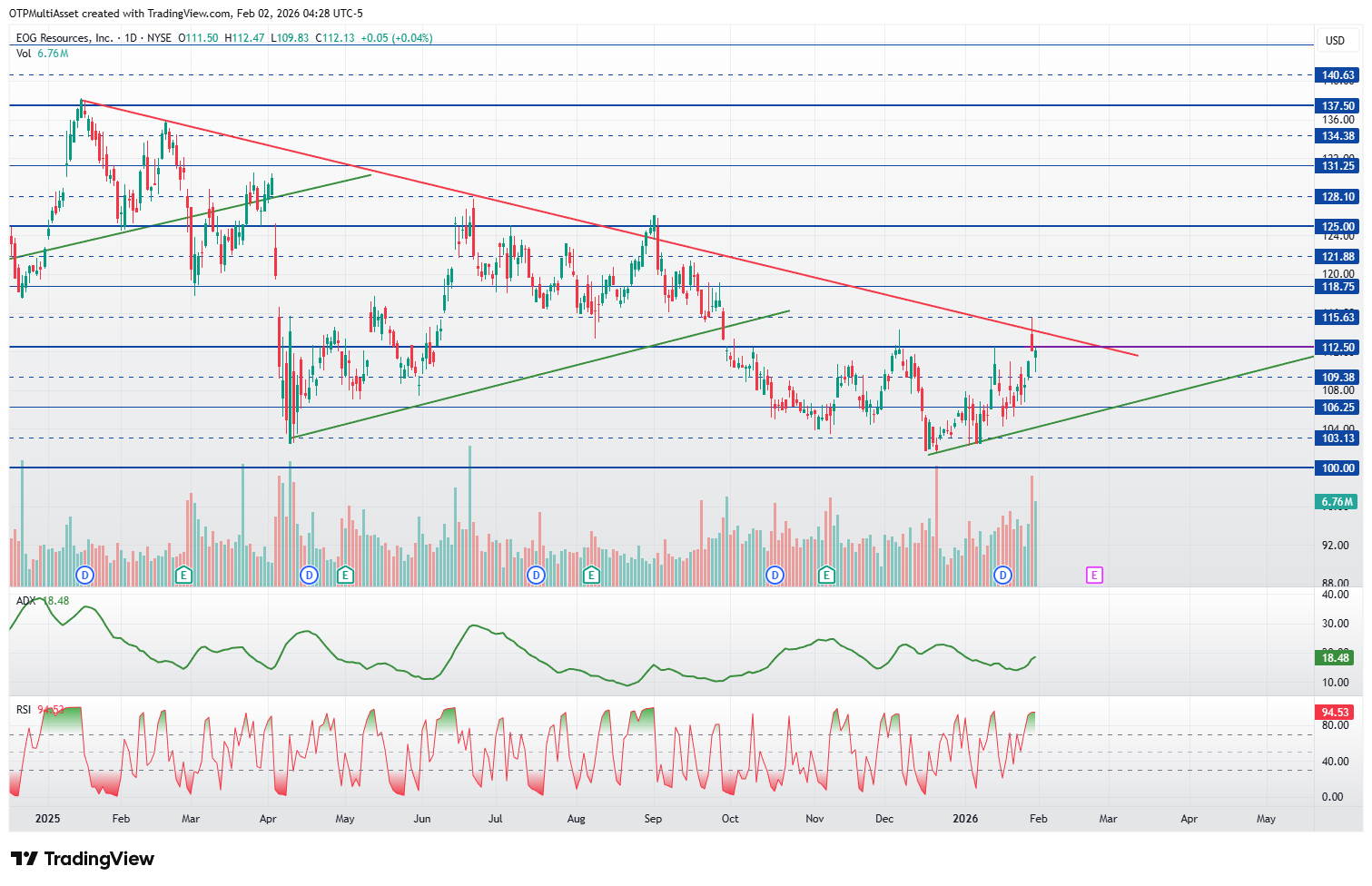Click the 18.48 ADX value axis label
The height and width of the screenshot is (886, 1372).
coord(1336,657)
